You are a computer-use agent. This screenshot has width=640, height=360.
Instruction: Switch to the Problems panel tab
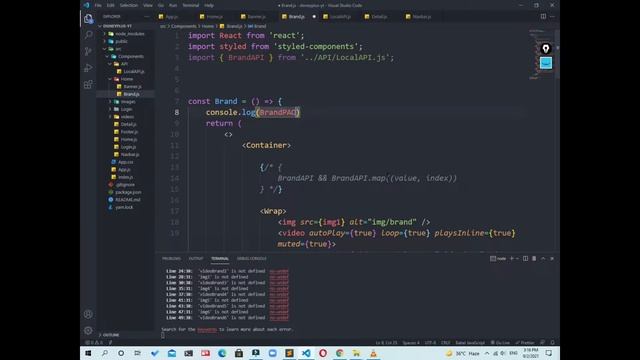coord(171,259)
